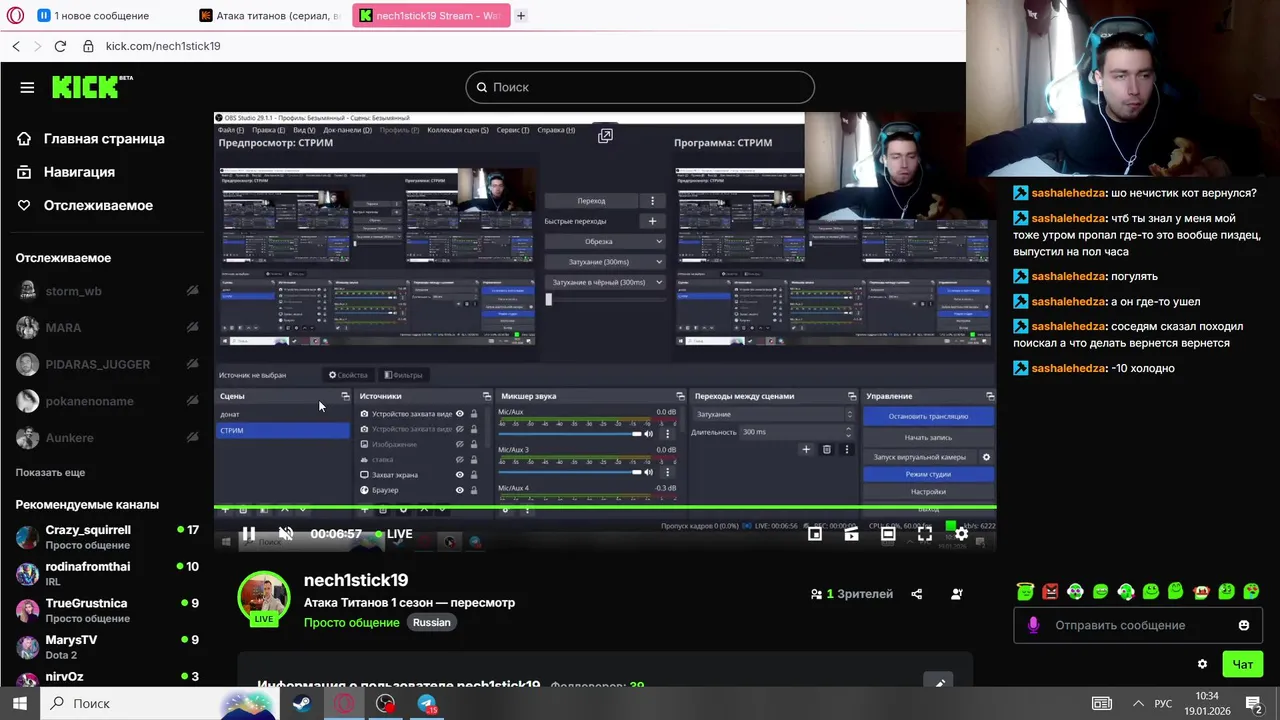Open the Opera browser menu icon
1280x720 pixels.
15,15
